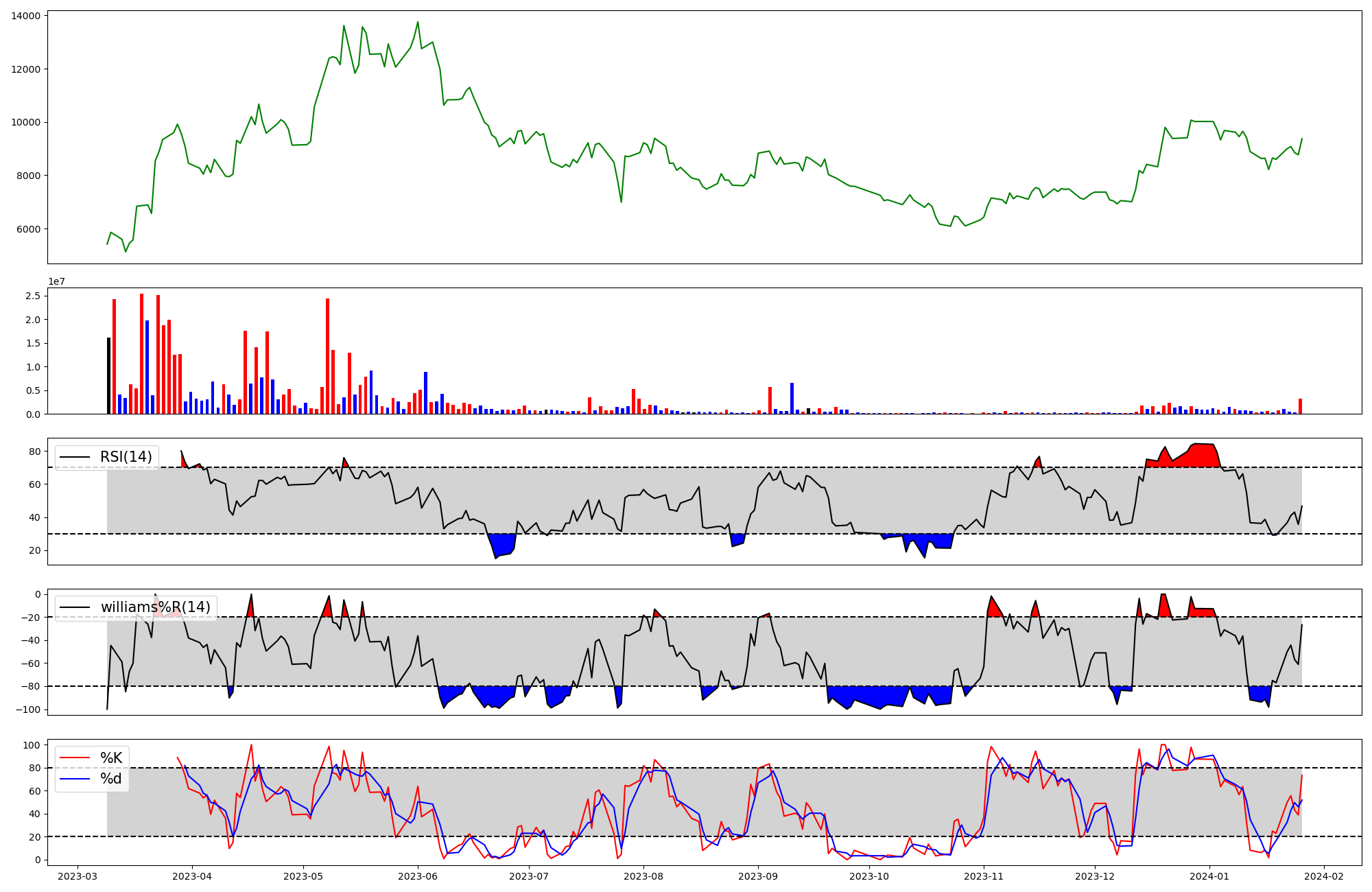
Task: Click the %K legend entry text
Action: tap(111, 758)
